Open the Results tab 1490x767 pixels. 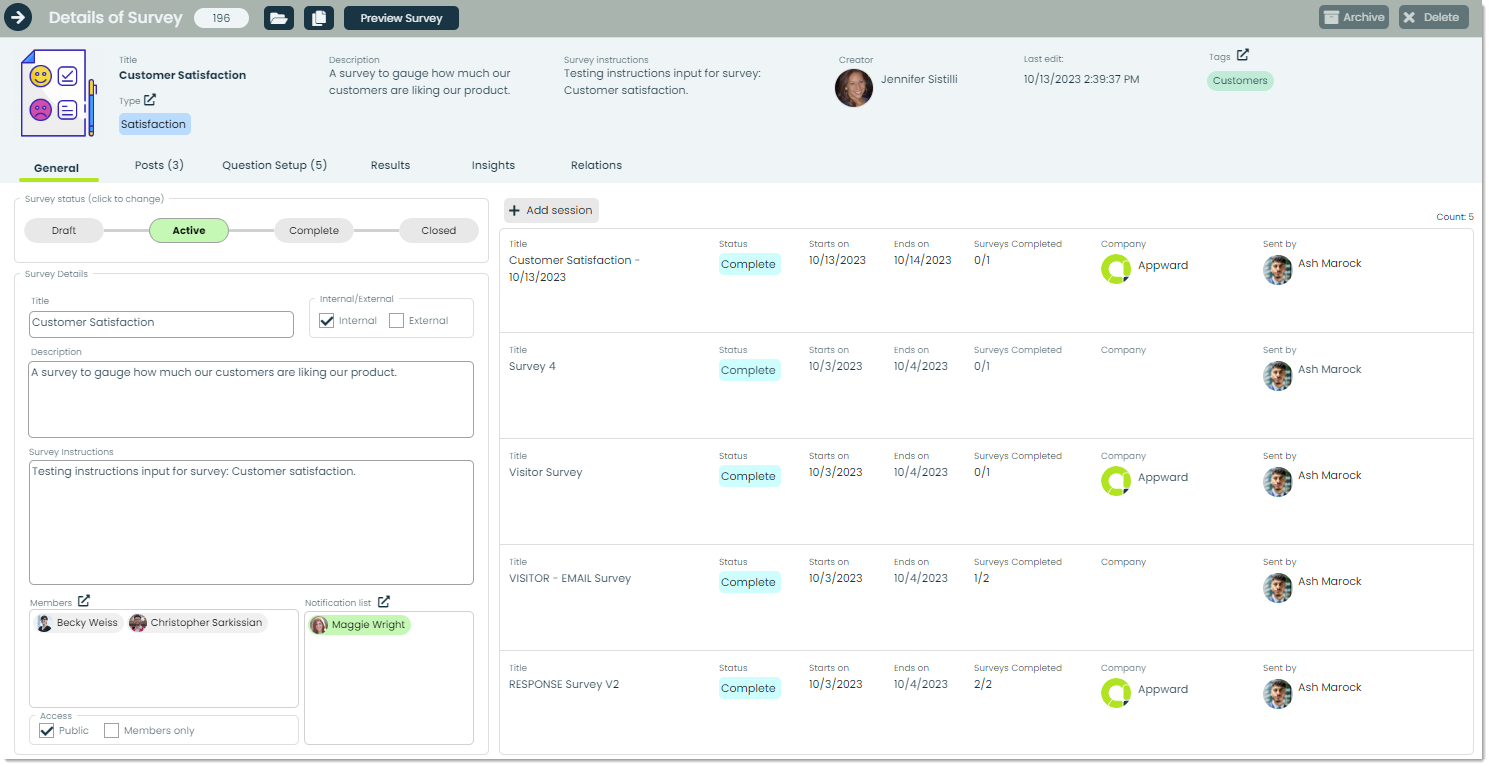pyautogui.click(x=390, y=165)
